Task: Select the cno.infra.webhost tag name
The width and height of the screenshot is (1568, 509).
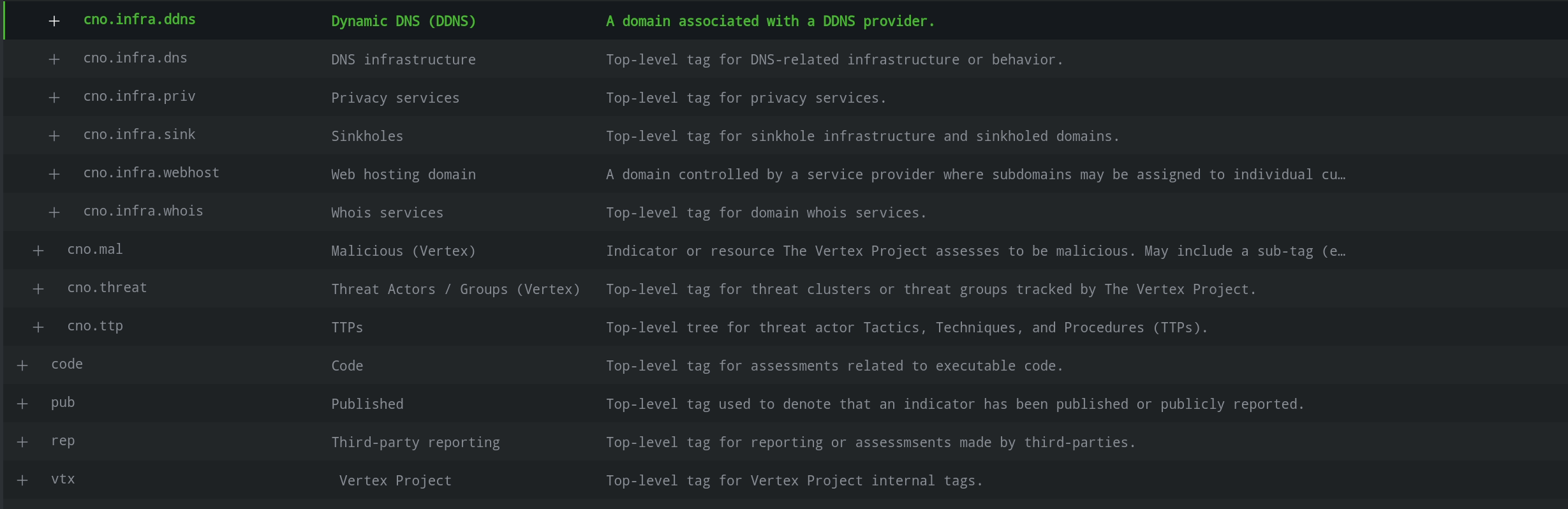Action: [151, 173]
